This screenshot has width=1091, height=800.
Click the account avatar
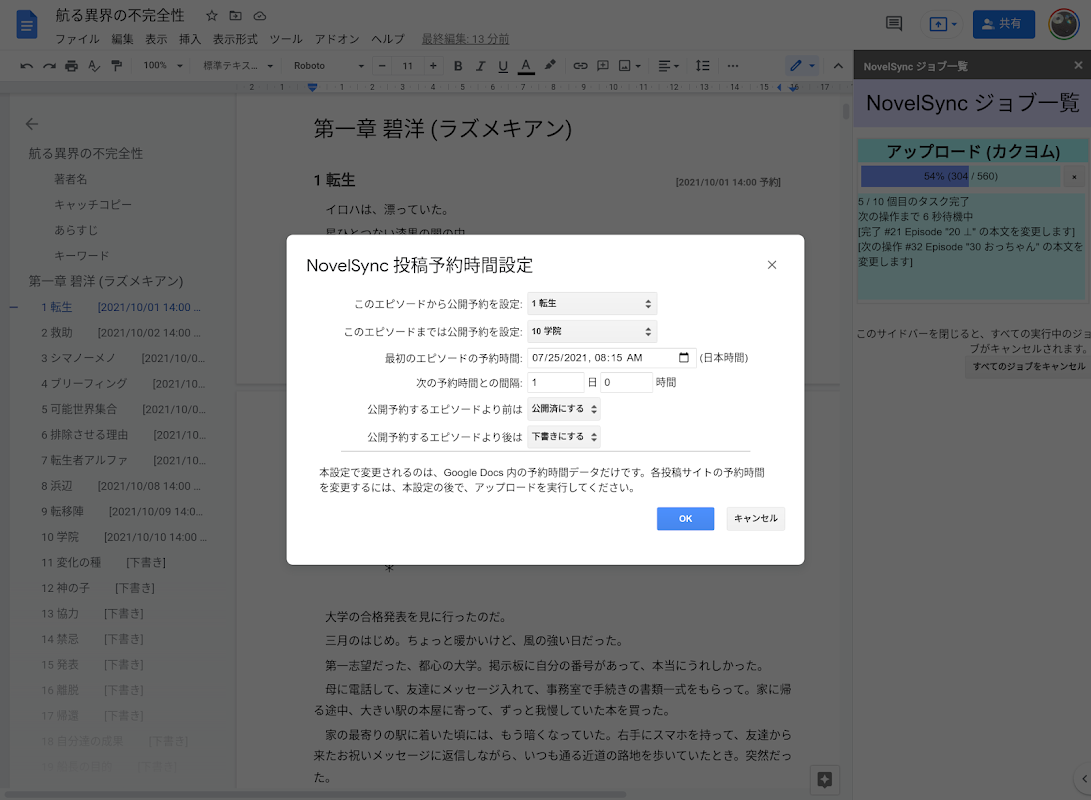(x=1064, y=24)
